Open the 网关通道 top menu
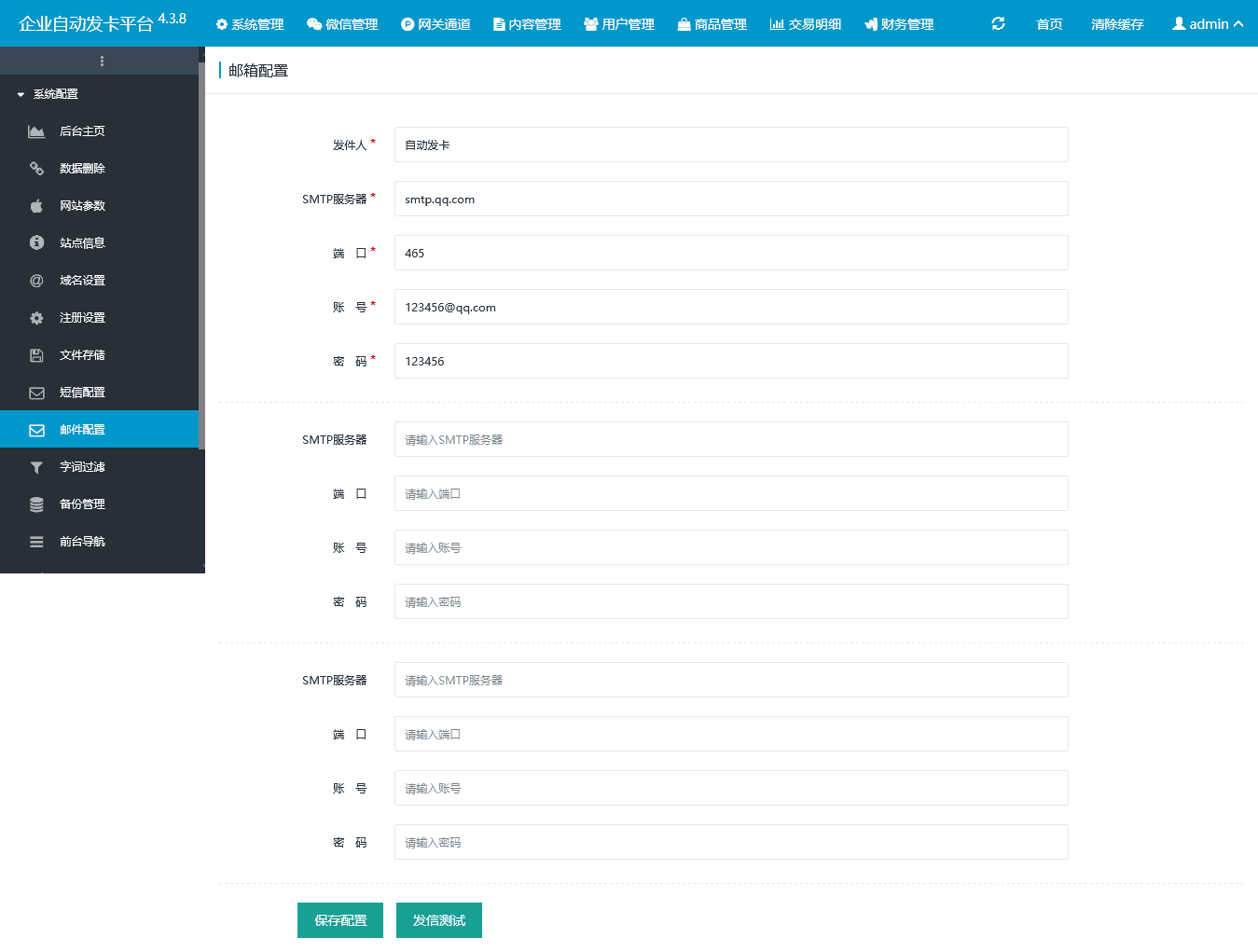 tap(435, 24)
